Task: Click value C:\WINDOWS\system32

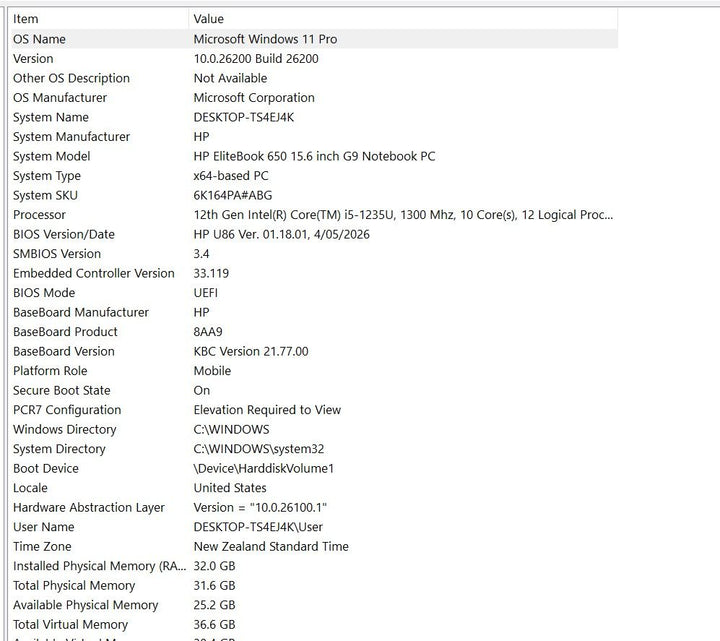Action: click(259, 449)
